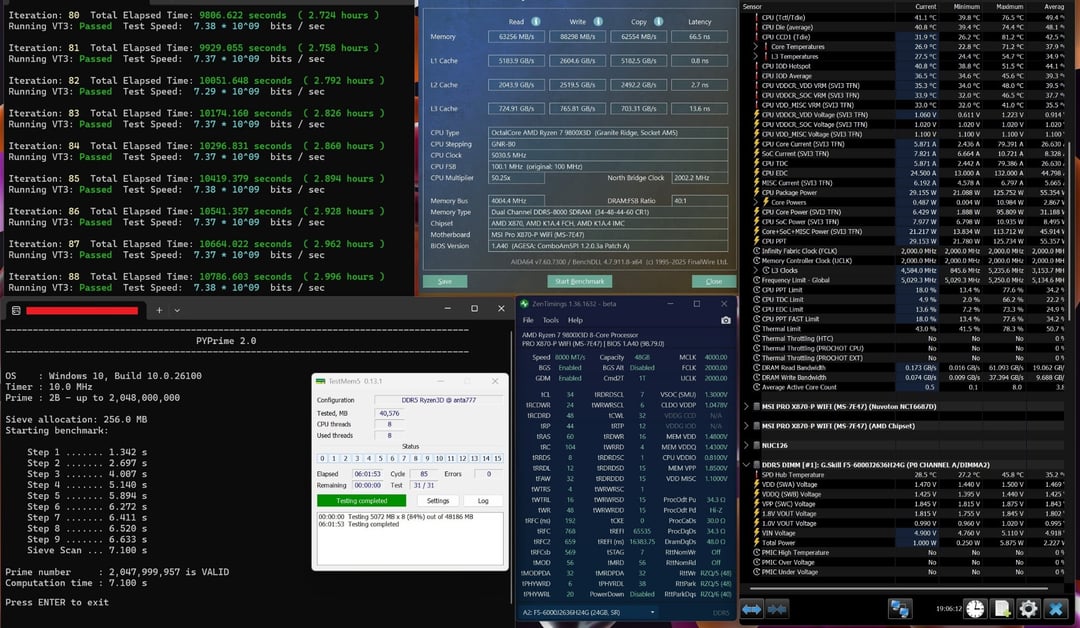This screenshot has width=1080, height=628.
Task: Click AIDA64 Write column info icon
Action: (598, 21)
